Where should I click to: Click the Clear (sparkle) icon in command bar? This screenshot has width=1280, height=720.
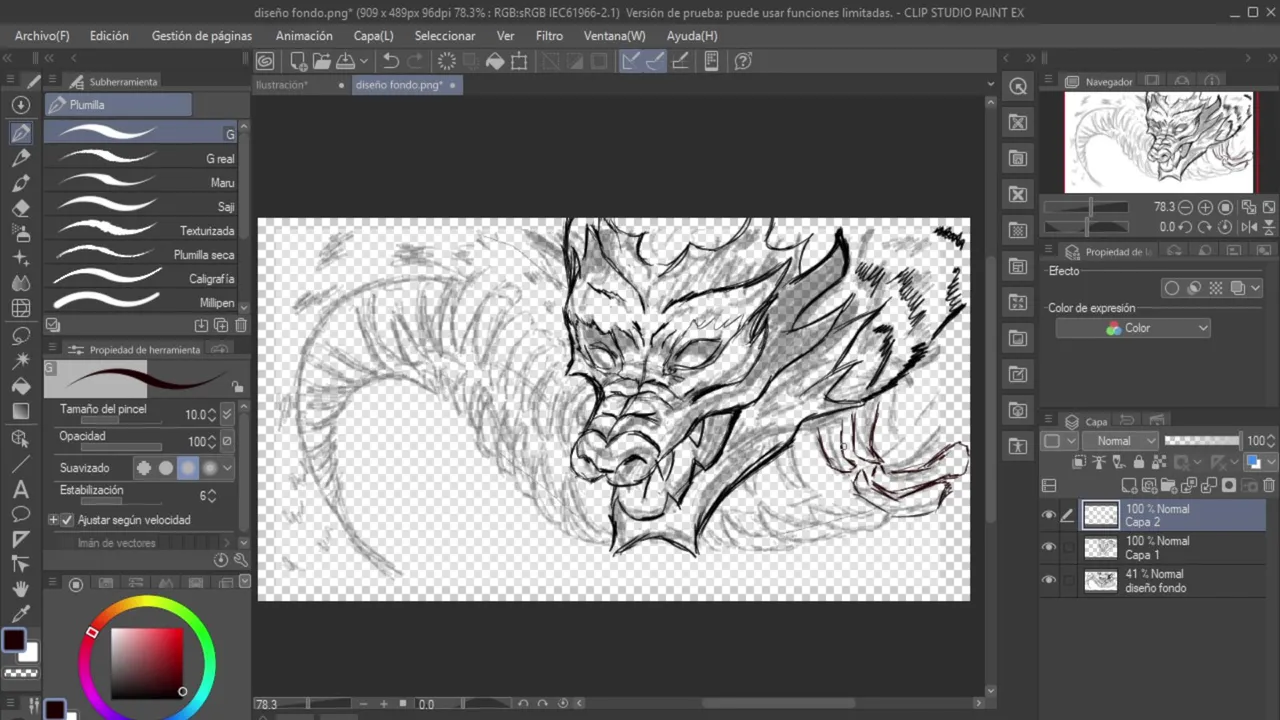(x=447, y=61)
